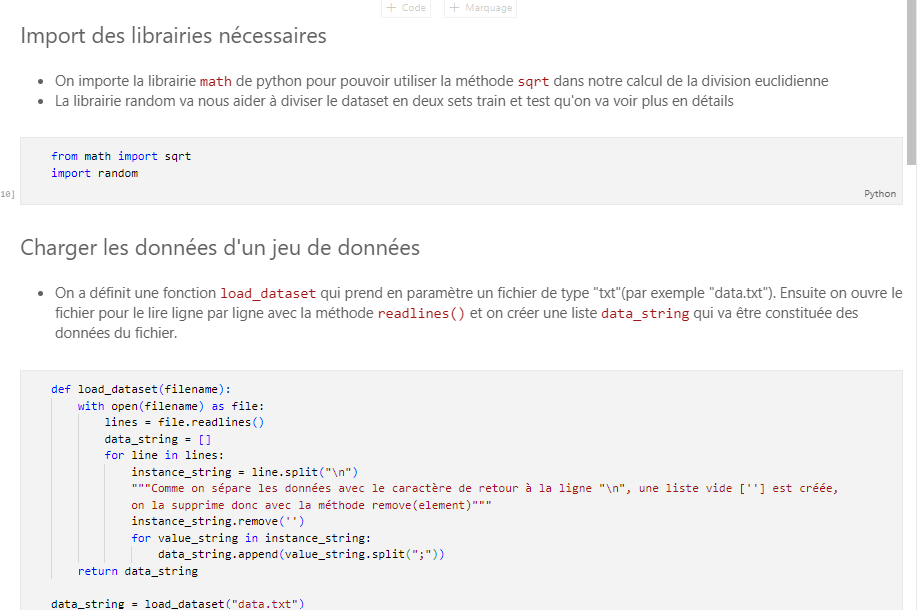Click the load_dataset("data.txt") call line
This screenshot has width=924, height=610.
(178, 604)
